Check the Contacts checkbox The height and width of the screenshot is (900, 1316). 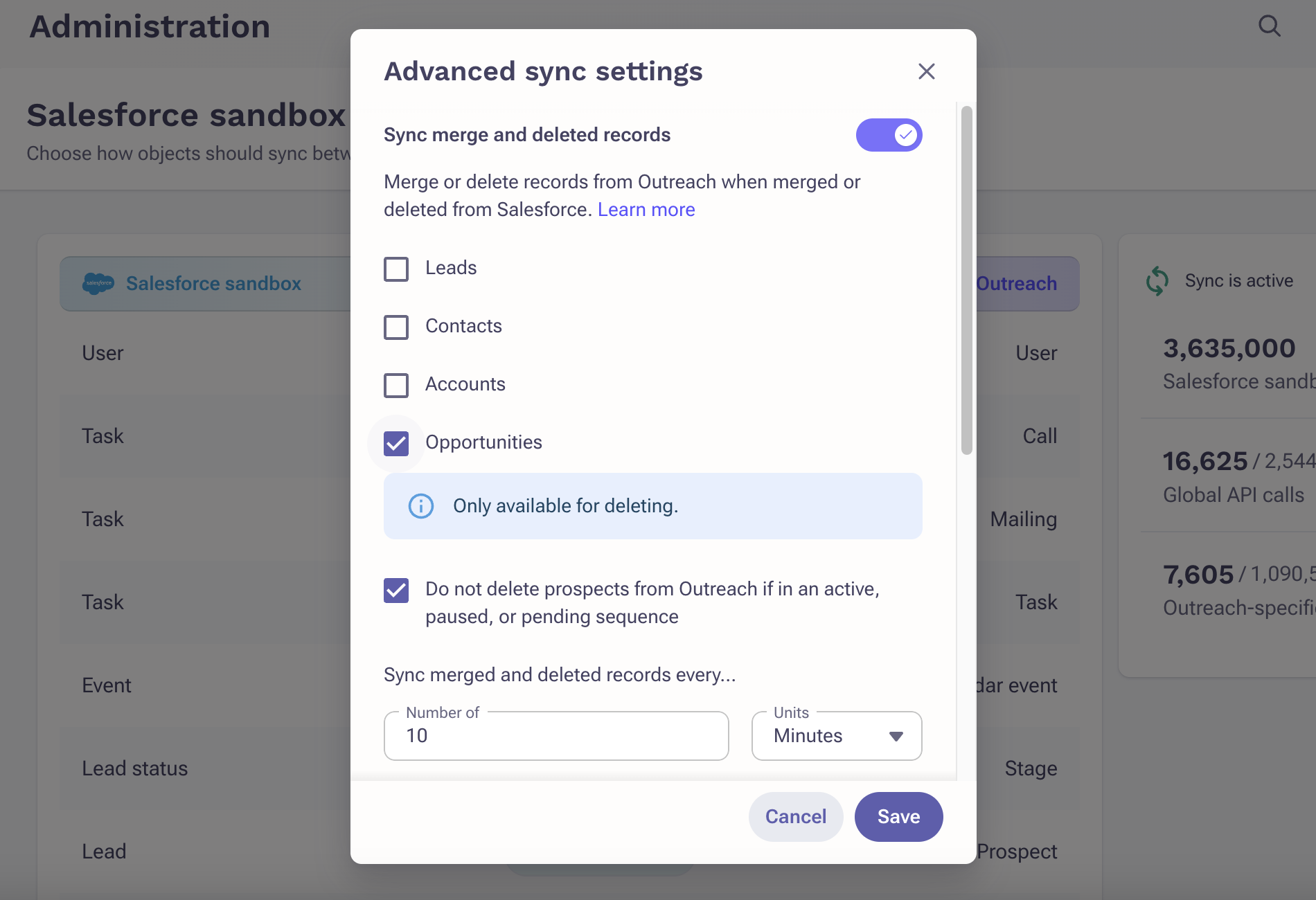point(396,327)
